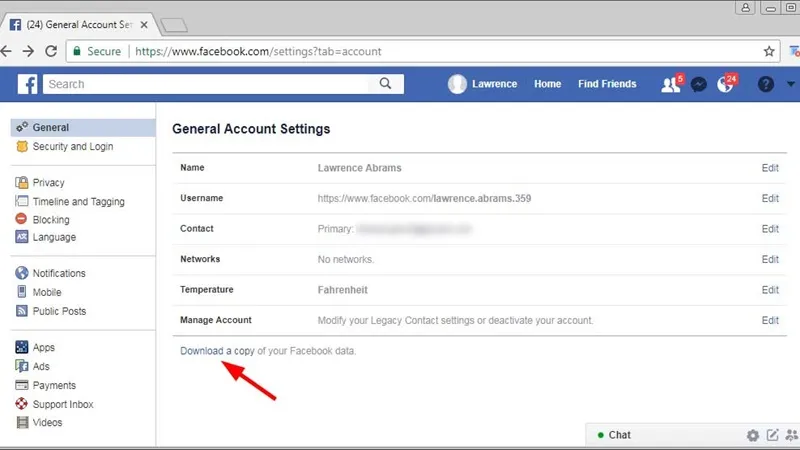This screenshot has width=800, height=450.
Task: Edit the Name row
Action: click(770, 168)
